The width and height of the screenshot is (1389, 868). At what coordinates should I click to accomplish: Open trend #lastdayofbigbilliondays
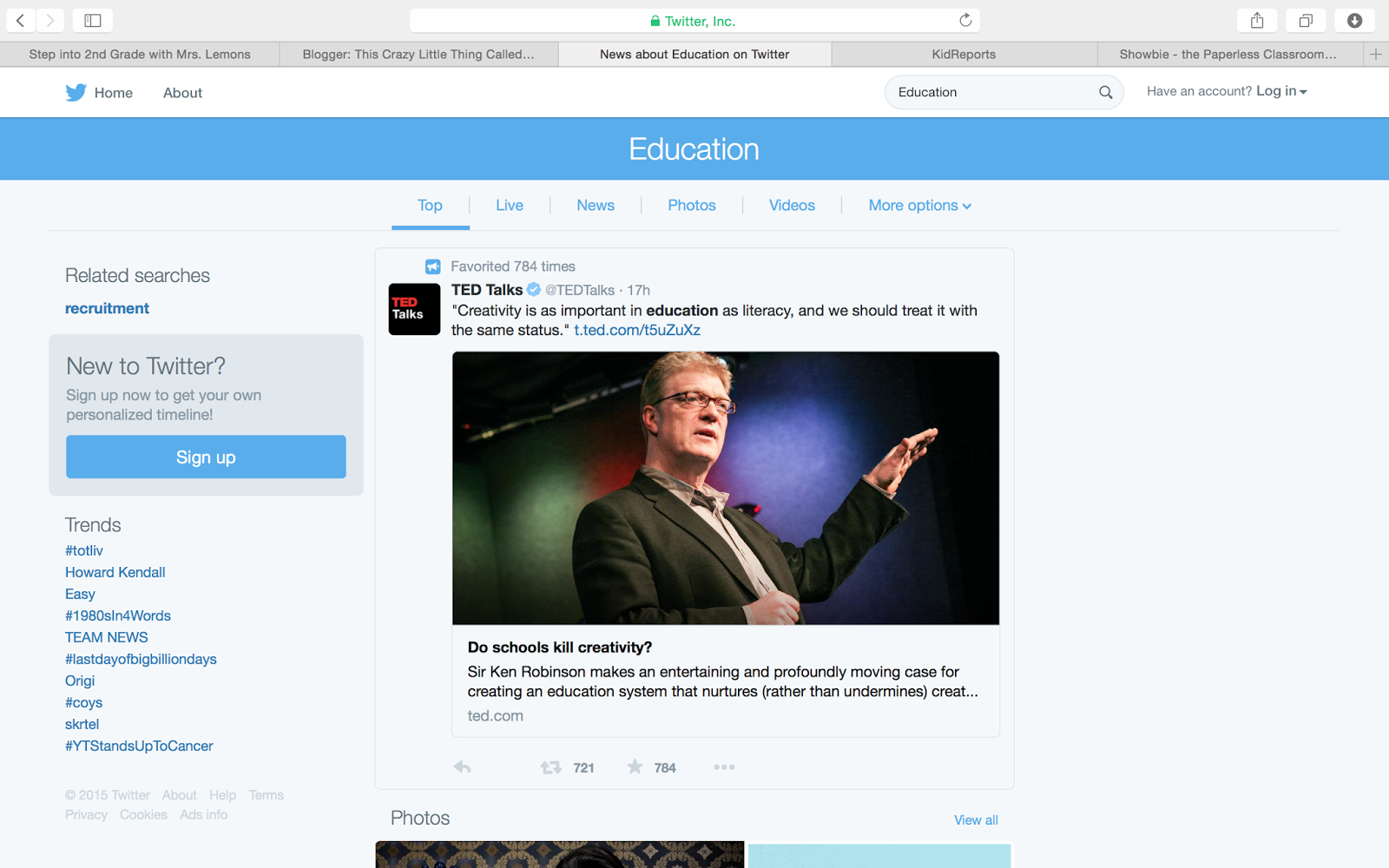pos(141,659)
